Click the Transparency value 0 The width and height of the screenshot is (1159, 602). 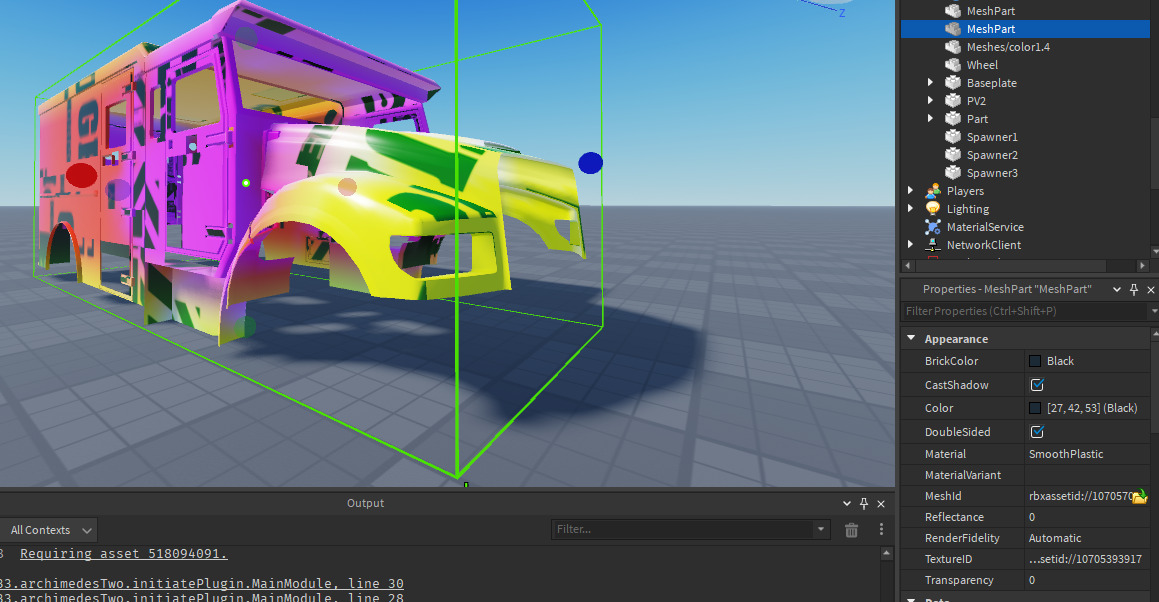(x=1032, y=581)
